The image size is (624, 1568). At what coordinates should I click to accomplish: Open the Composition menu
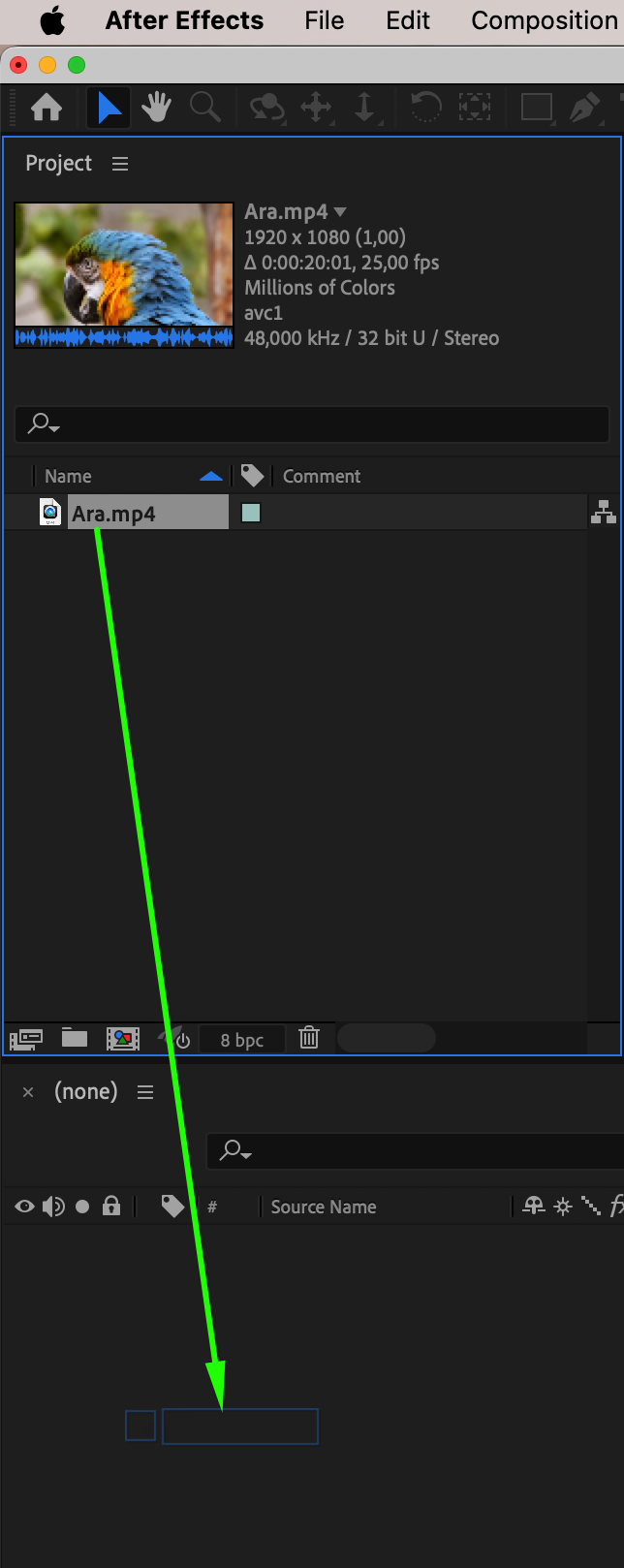pos(545,20)
